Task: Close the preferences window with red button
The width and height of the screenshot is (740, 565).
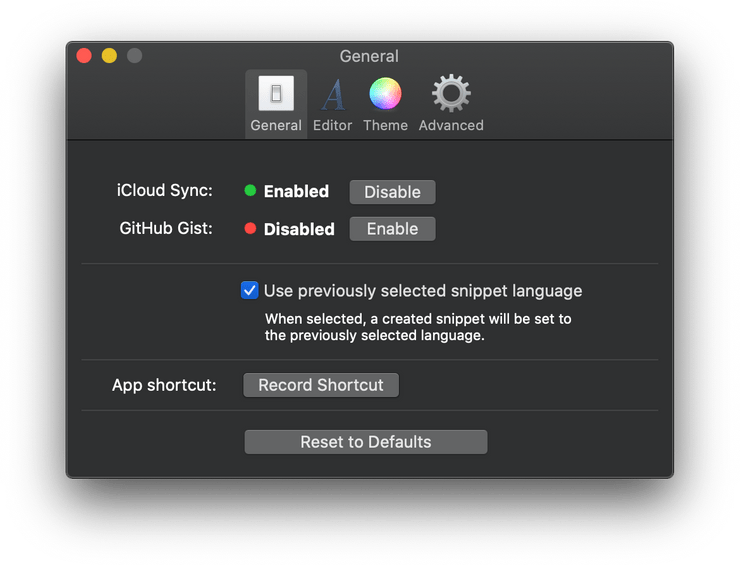Action: [x=84, y=56]
